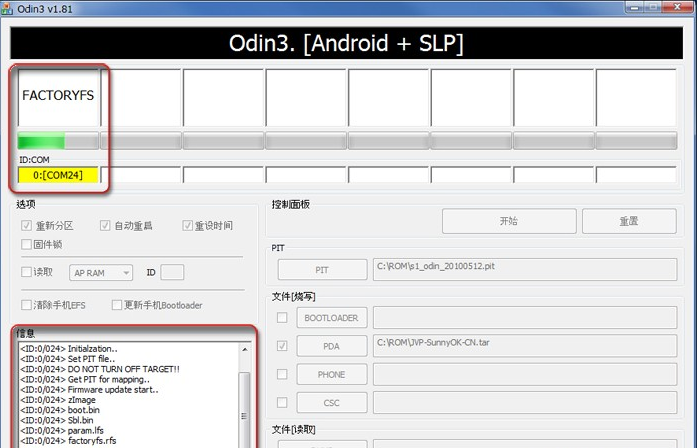Select the 'Firmware update start..' log line
The height and width of the screenshot is (448, 698).
point(89,389)
